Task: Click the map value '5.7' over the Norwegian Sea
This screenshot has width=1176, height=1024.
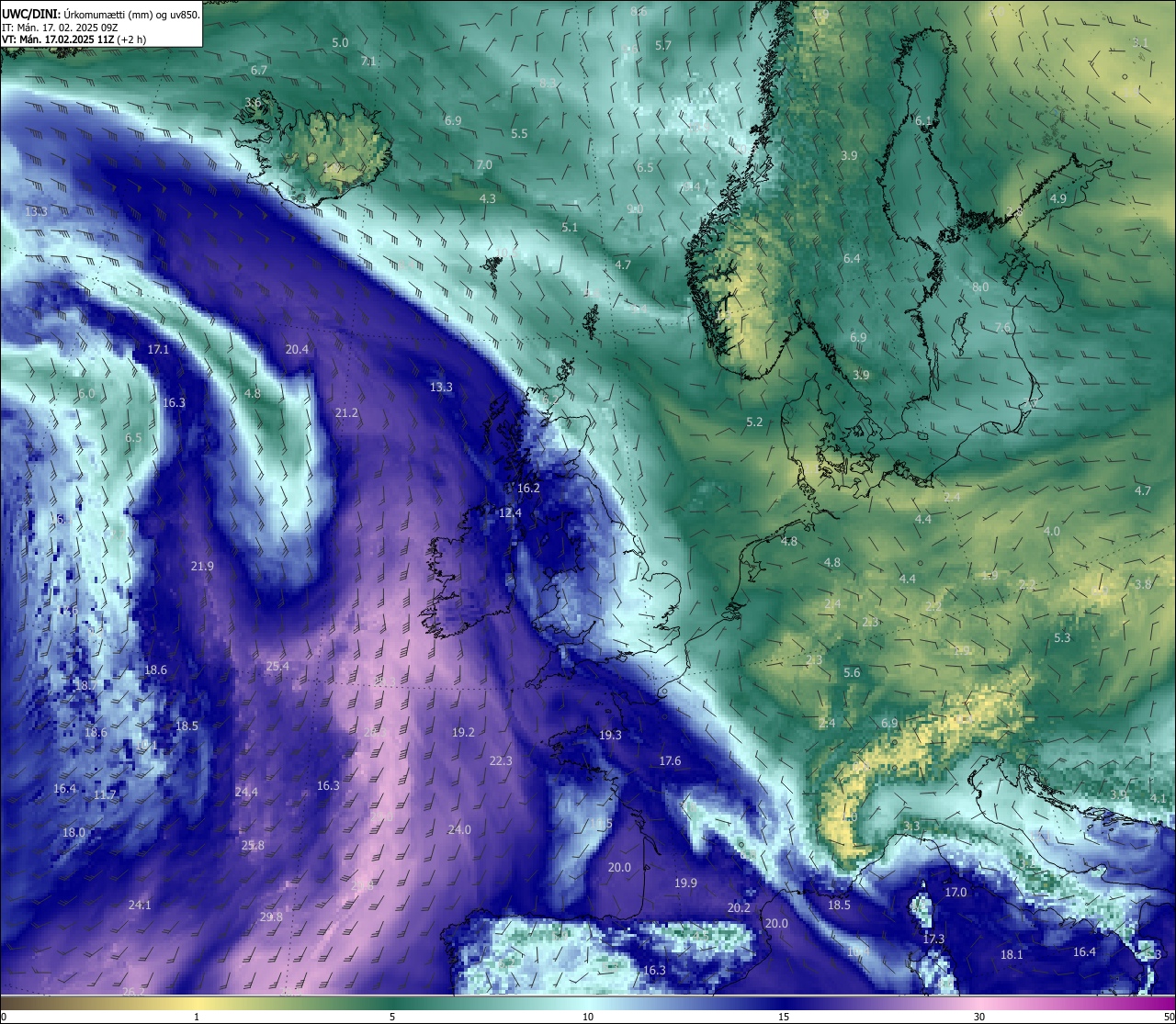Action: [x=663, y=45]
